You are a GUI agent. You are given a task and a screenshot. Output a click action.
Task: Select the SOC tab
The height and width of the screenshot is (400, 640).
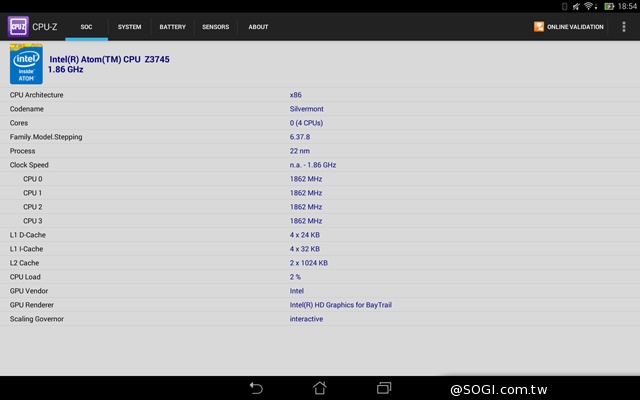pyautogui.click(x=87, y=27)
